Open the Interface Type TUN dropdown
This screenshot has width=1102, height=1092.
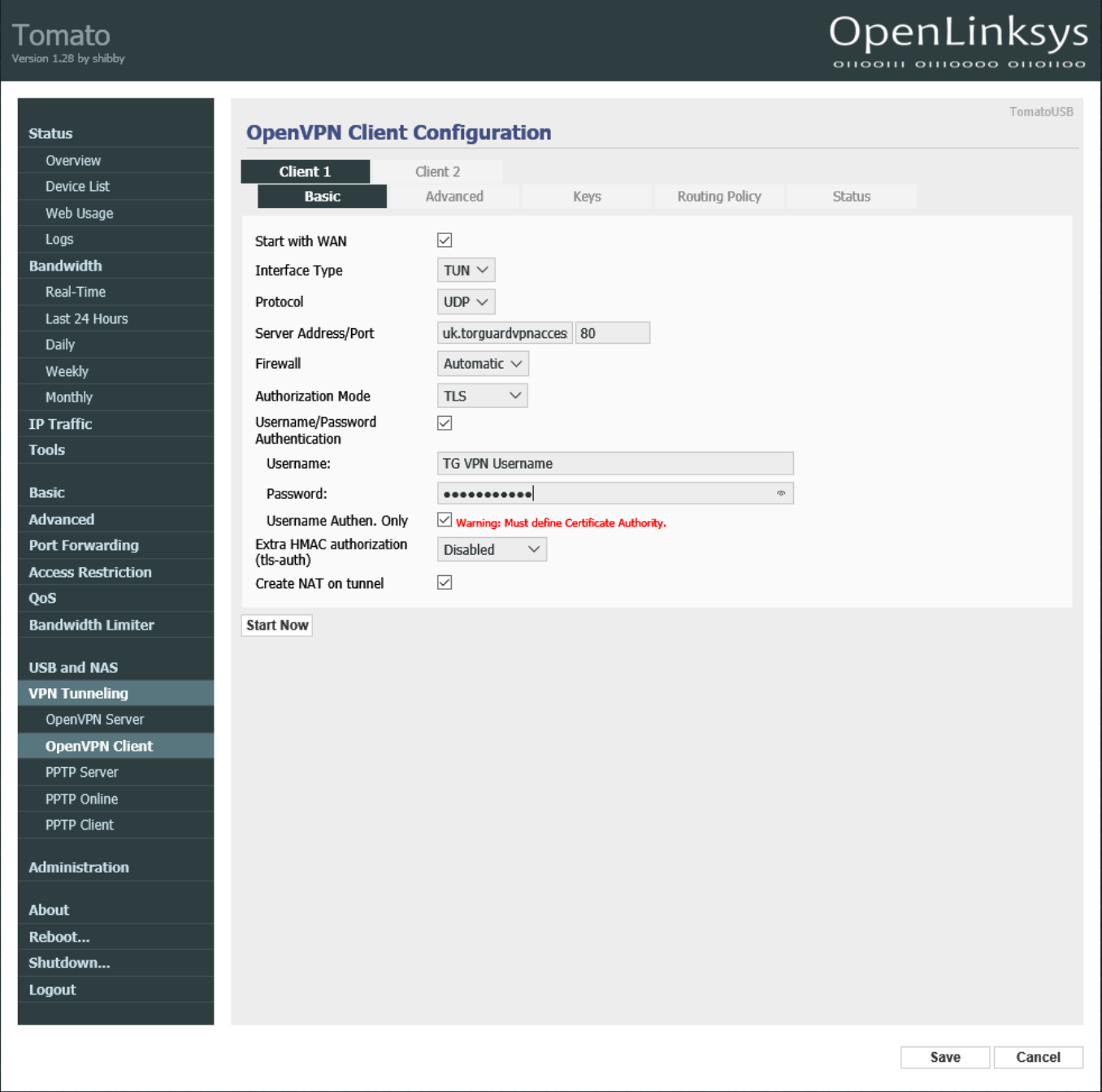pyautogui.click(x=466, y=271)
